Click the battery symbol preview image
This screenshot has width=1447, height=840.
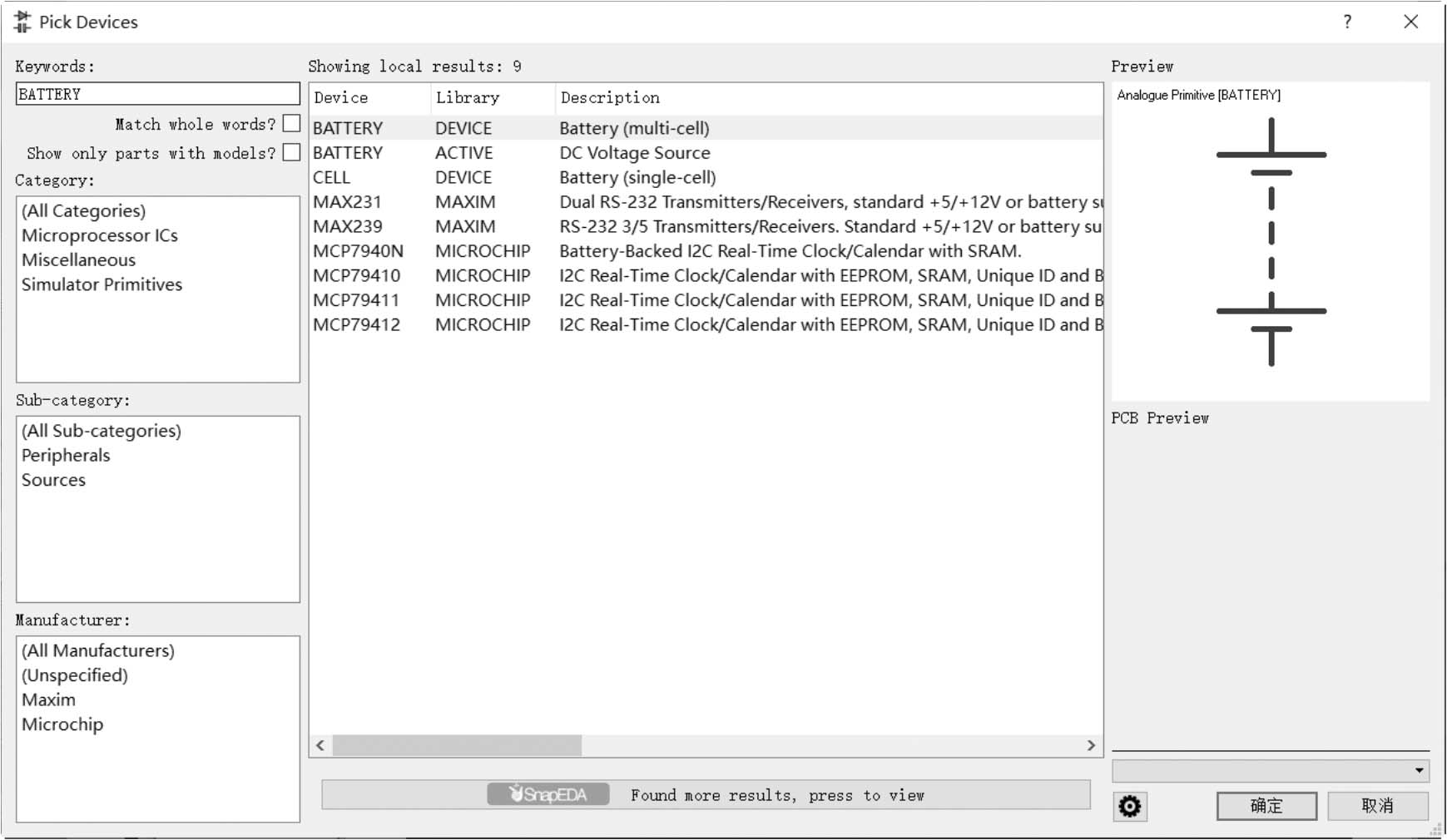pyautogui.click(x=1271, y=241)
